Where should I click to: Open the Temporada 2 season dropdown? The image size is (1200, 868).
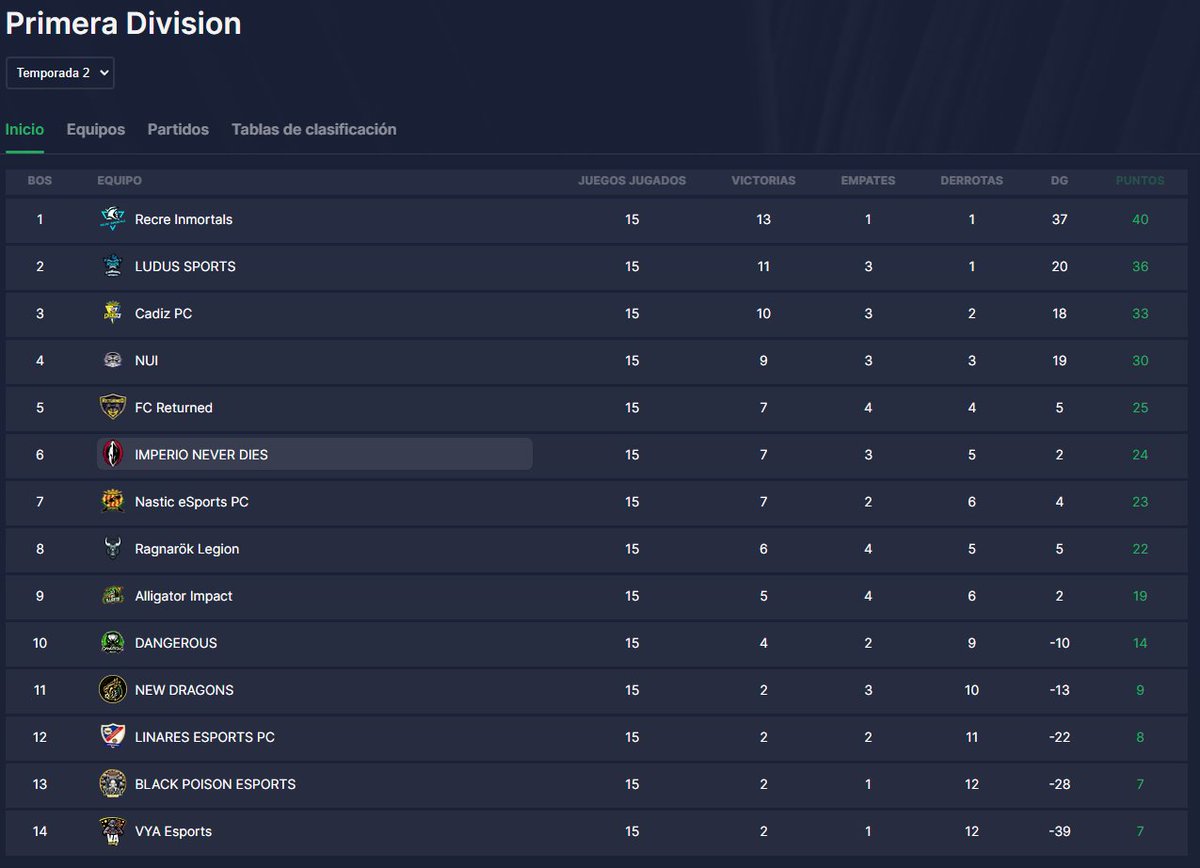pyautogui.click(x=60, y=73)
